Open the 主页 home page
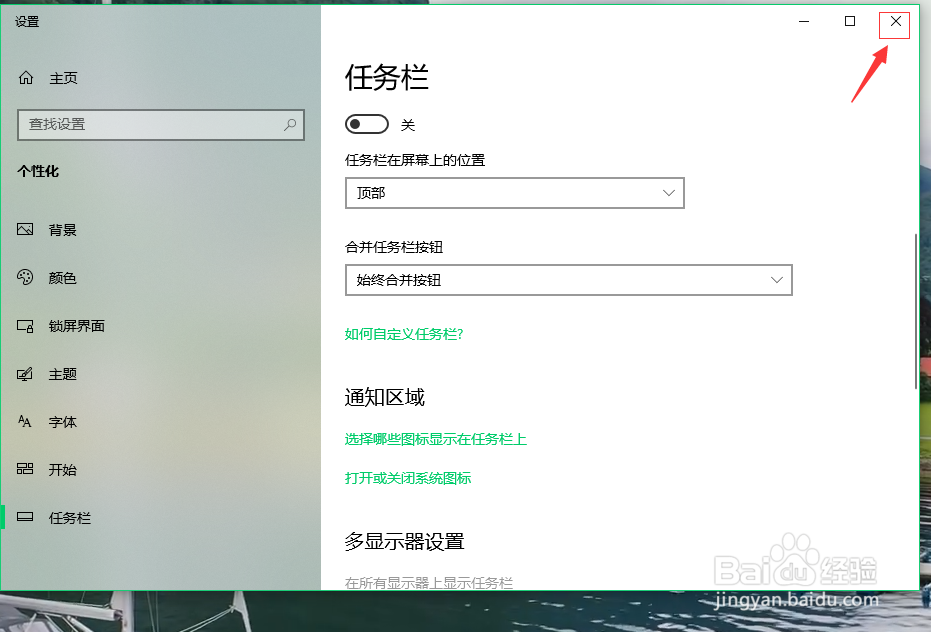 [64, 78]
